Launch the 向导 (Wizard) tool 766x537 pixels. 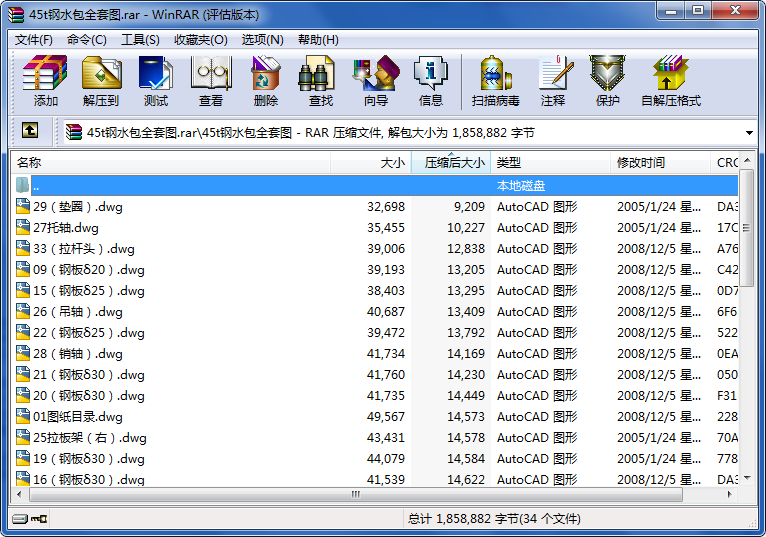pyautogui.click(x=376, y=81)
